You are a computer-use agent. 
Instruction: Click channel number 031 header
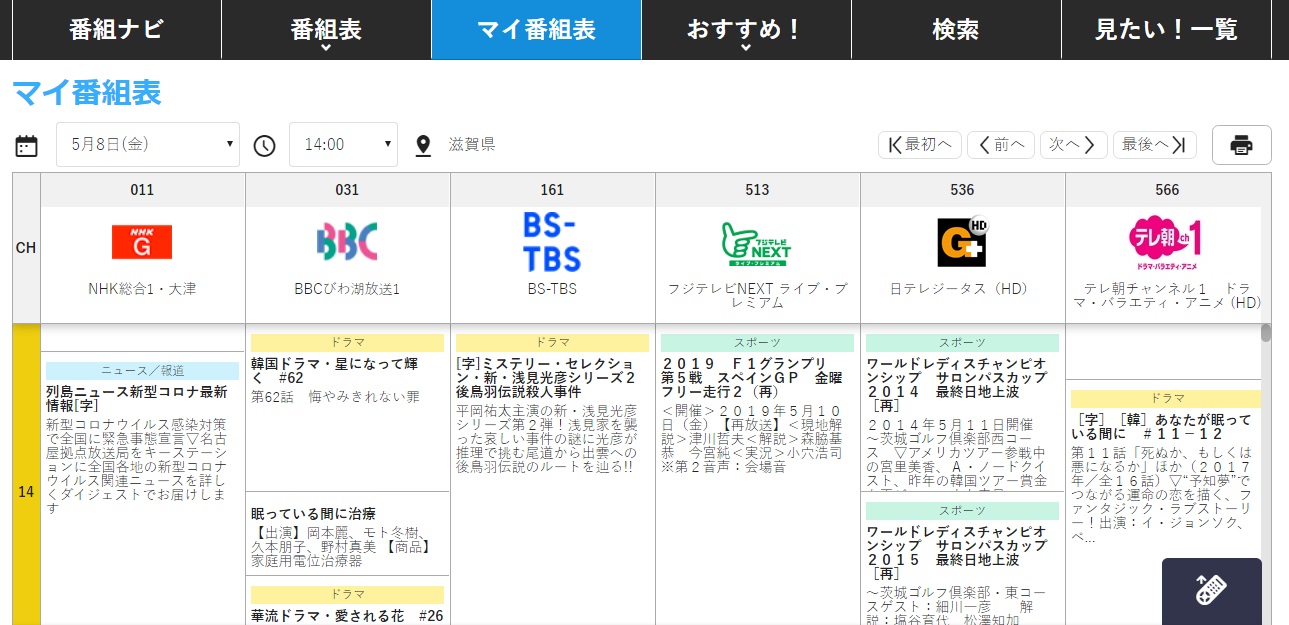pyautogui.click(x=347, y=190)
